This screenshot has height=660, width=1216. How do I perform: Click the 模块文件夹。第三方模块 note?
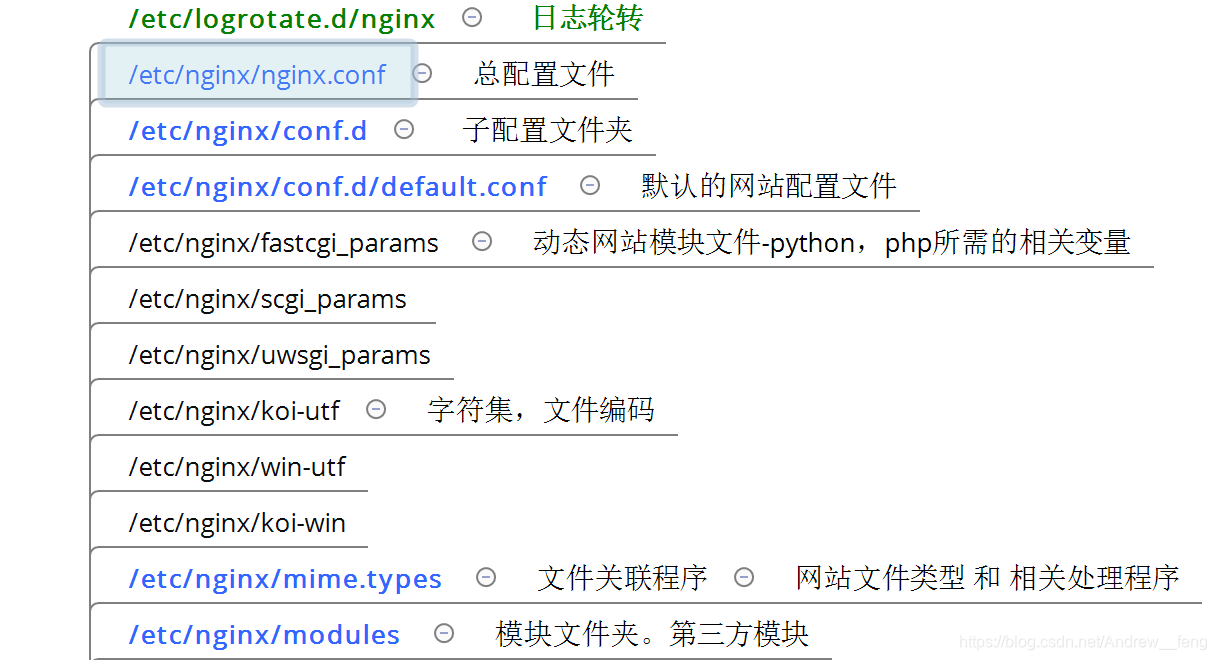click(x=652, y=634)
